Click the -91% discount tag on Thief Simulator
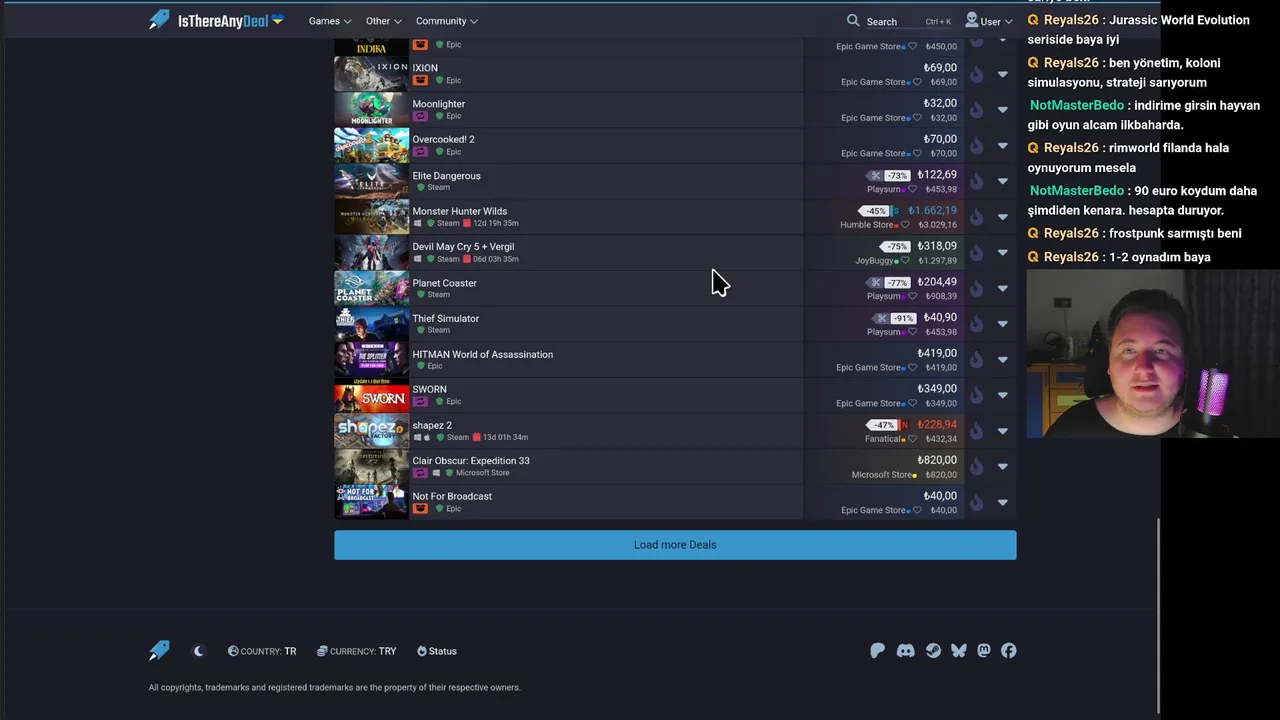The width and height of the screenshot is (1280, 720). coord(903,319)
